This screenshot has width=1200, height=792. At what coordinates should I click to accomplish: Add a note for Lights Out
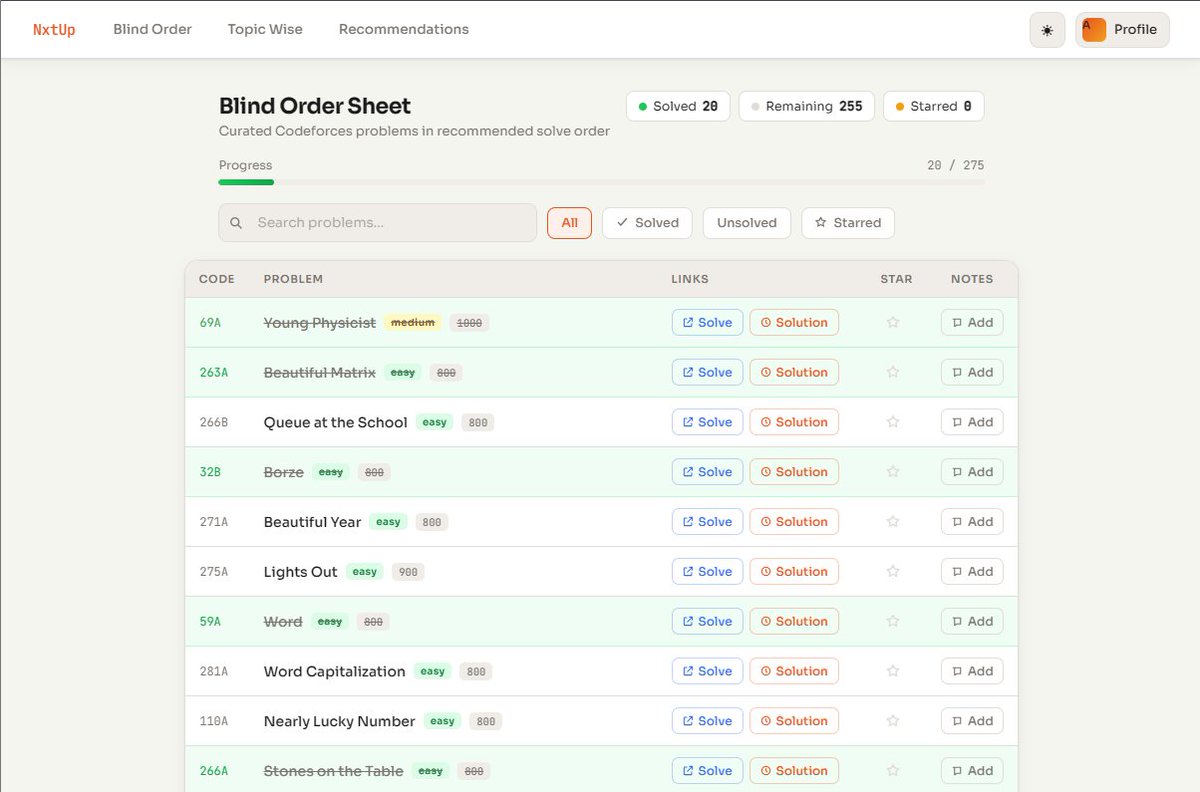(972, 572)
